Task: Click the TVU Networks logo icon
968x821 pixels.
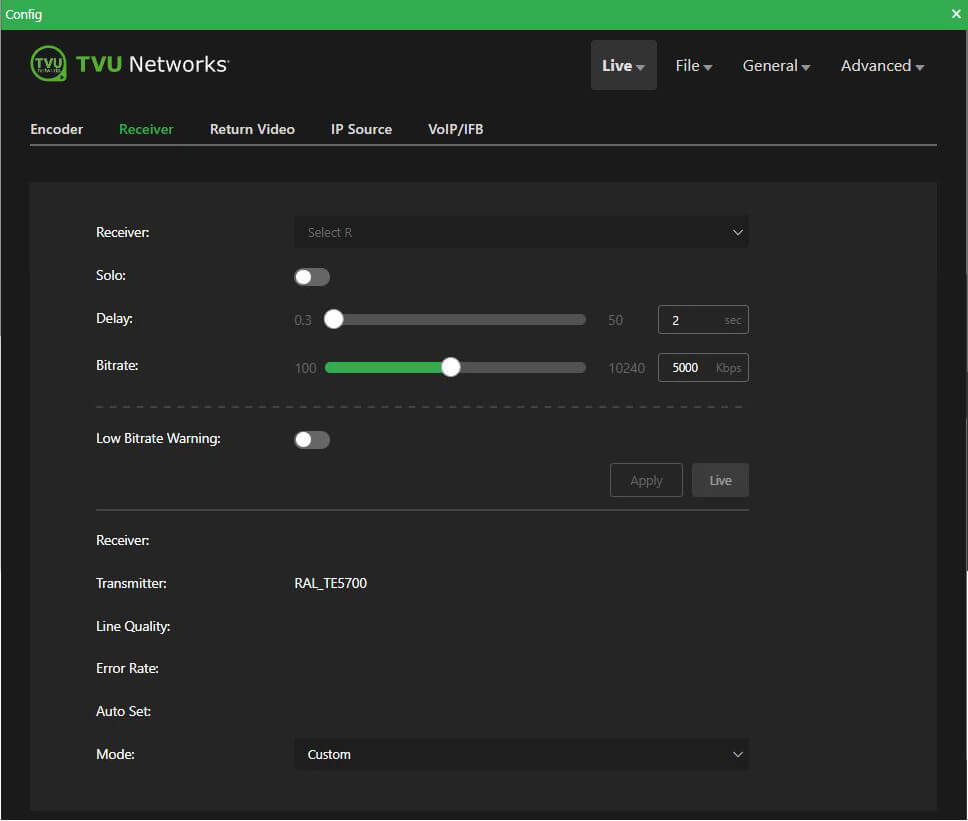Action: click(48, 64)
